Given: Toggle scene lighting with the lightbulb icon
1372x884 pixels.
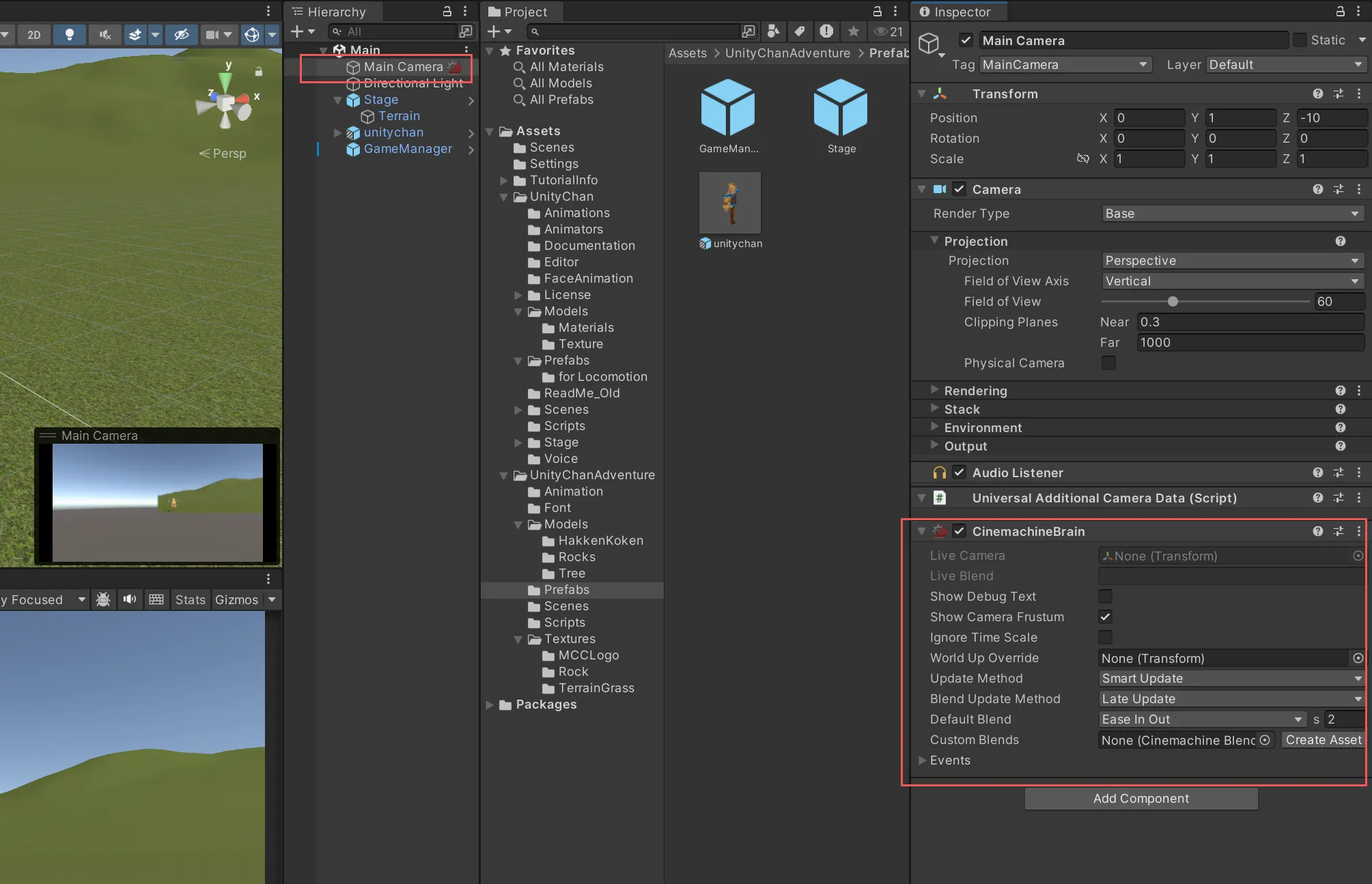Looking at the screenshot, I should tap(69, 34).
